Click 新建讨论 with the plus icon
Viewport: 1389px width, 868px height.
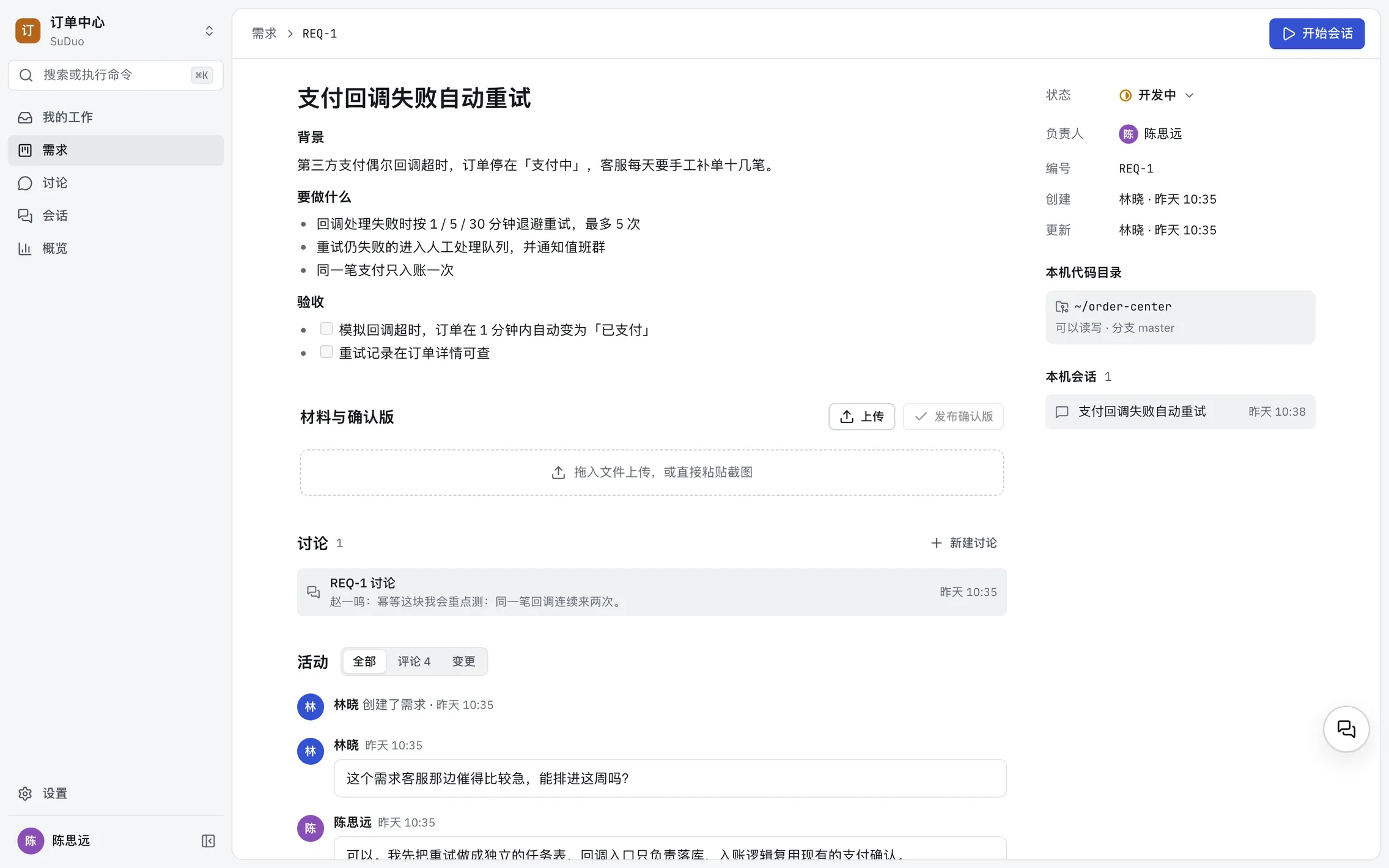click(x=963, y=543)
